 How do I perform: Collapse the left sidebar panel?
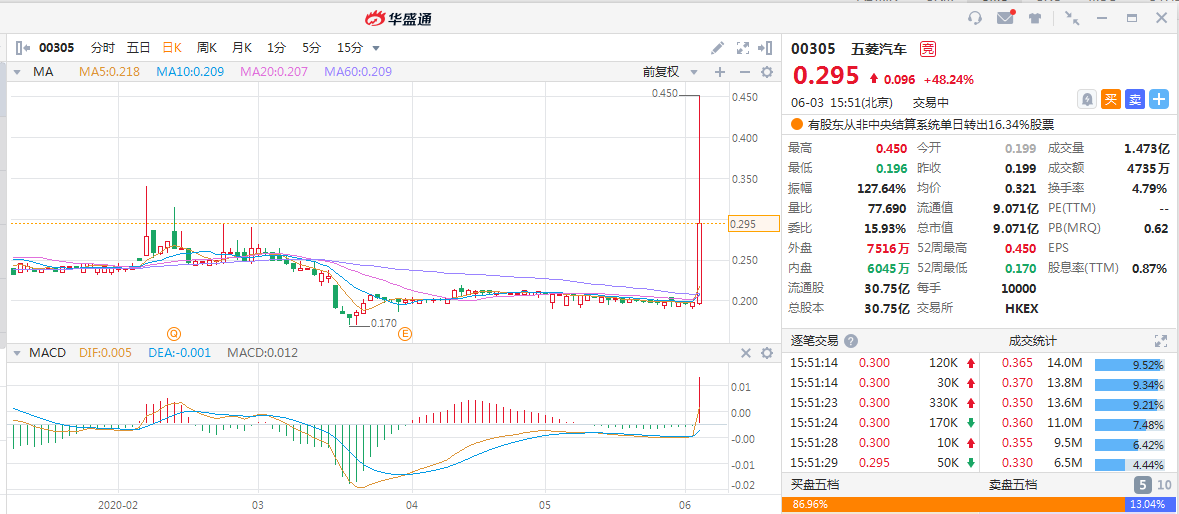(x=22, y=47)
